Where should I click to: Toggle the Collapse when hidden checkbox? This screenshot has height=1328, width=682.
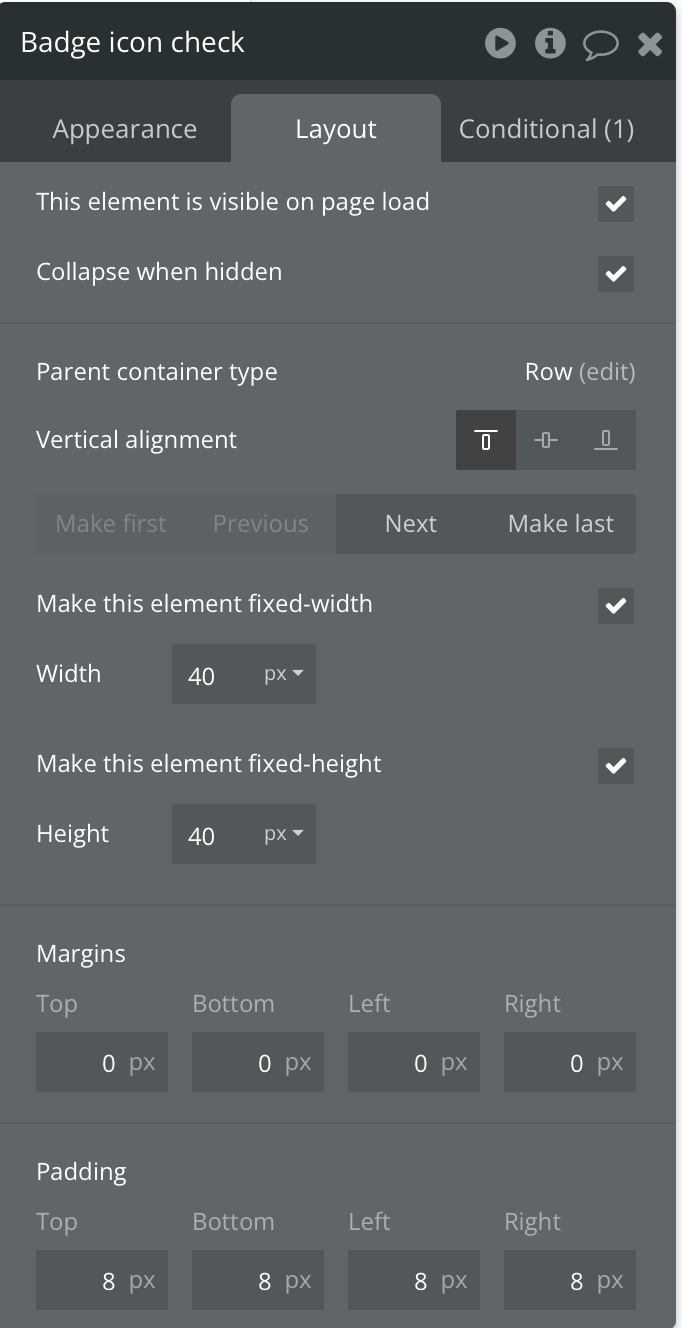616,273
